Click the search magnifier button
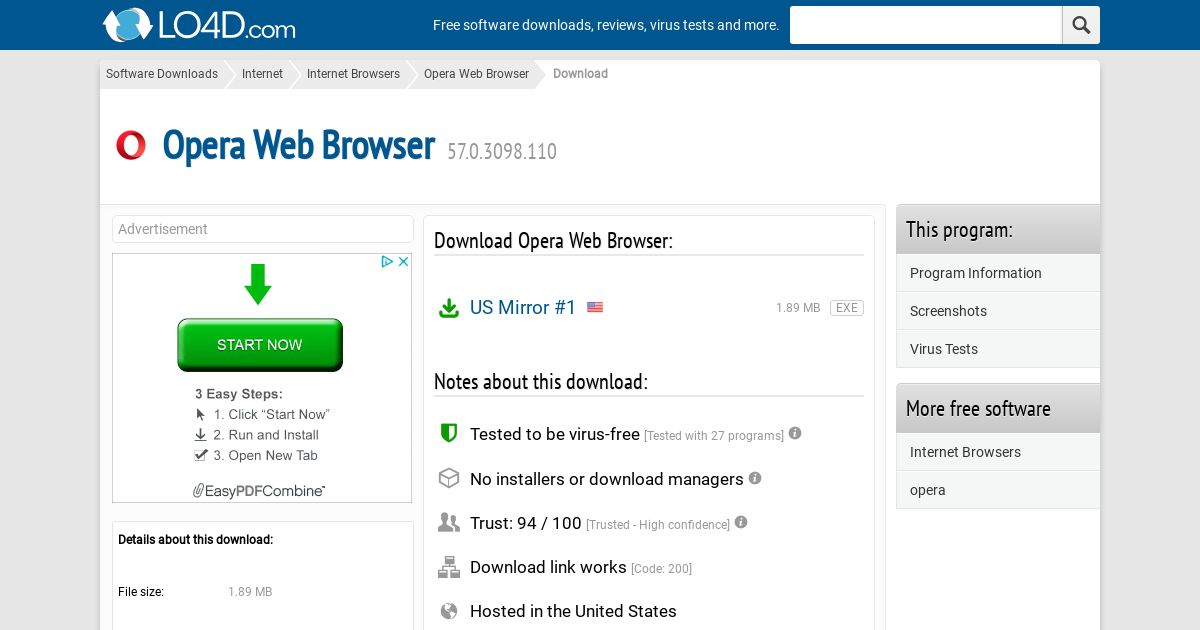Image resolution: width=1200 pixels, height=630 pixels. (x=1081, y=25)
